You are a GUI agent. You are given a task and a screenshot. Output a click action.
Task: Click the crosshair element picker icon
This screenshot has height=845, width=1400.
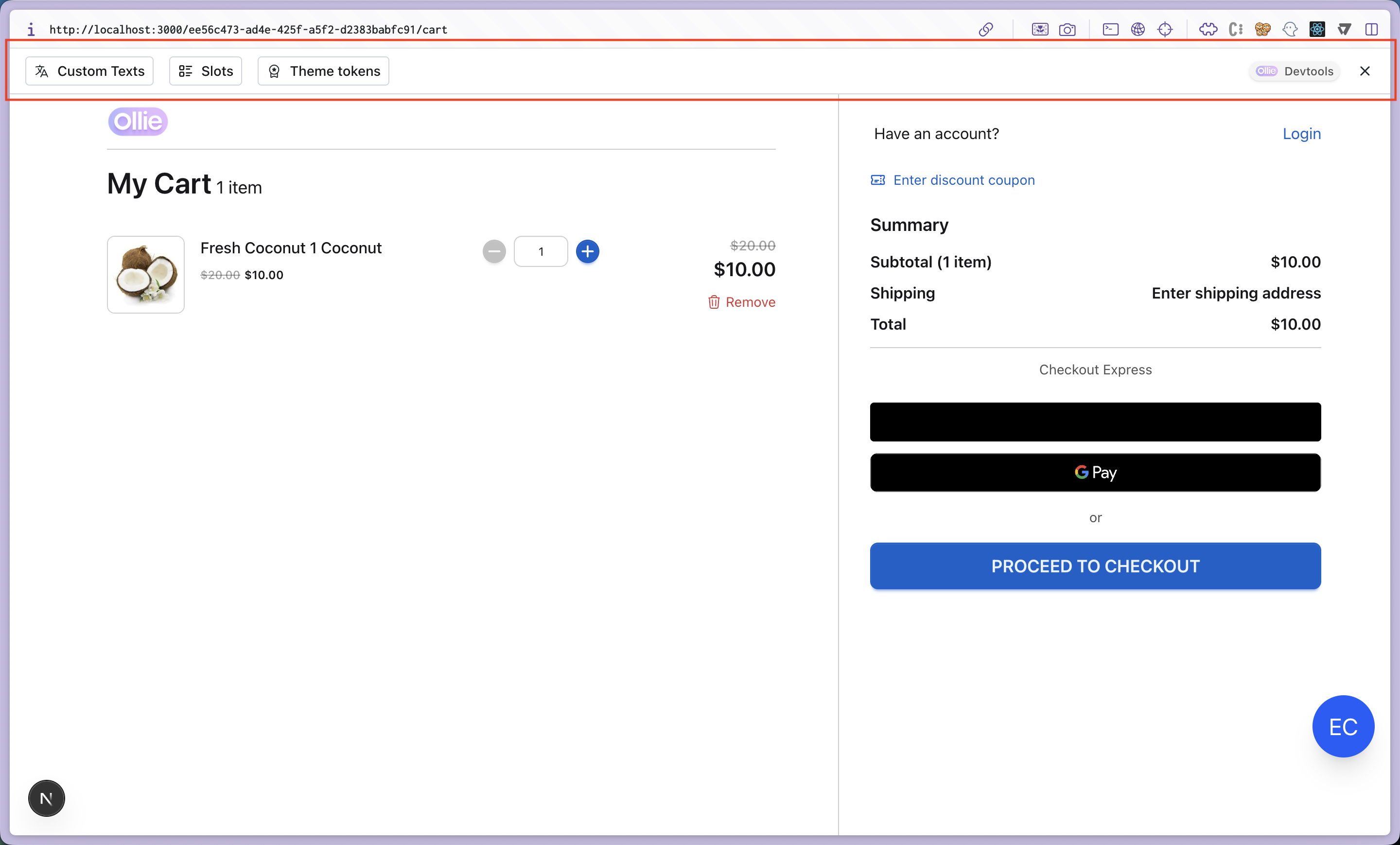1165,30
